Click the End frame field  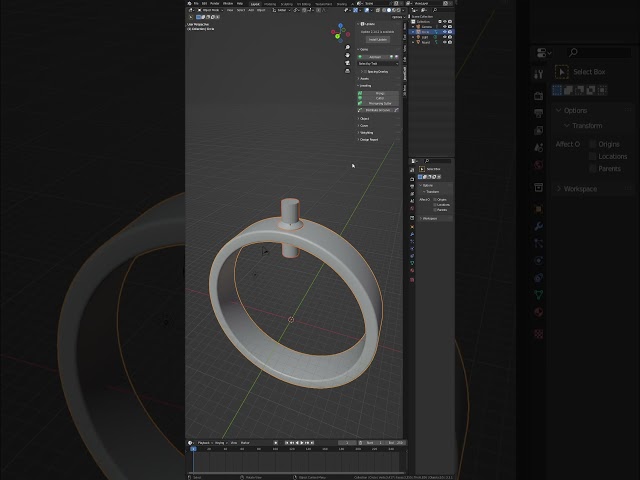[395, 443]
